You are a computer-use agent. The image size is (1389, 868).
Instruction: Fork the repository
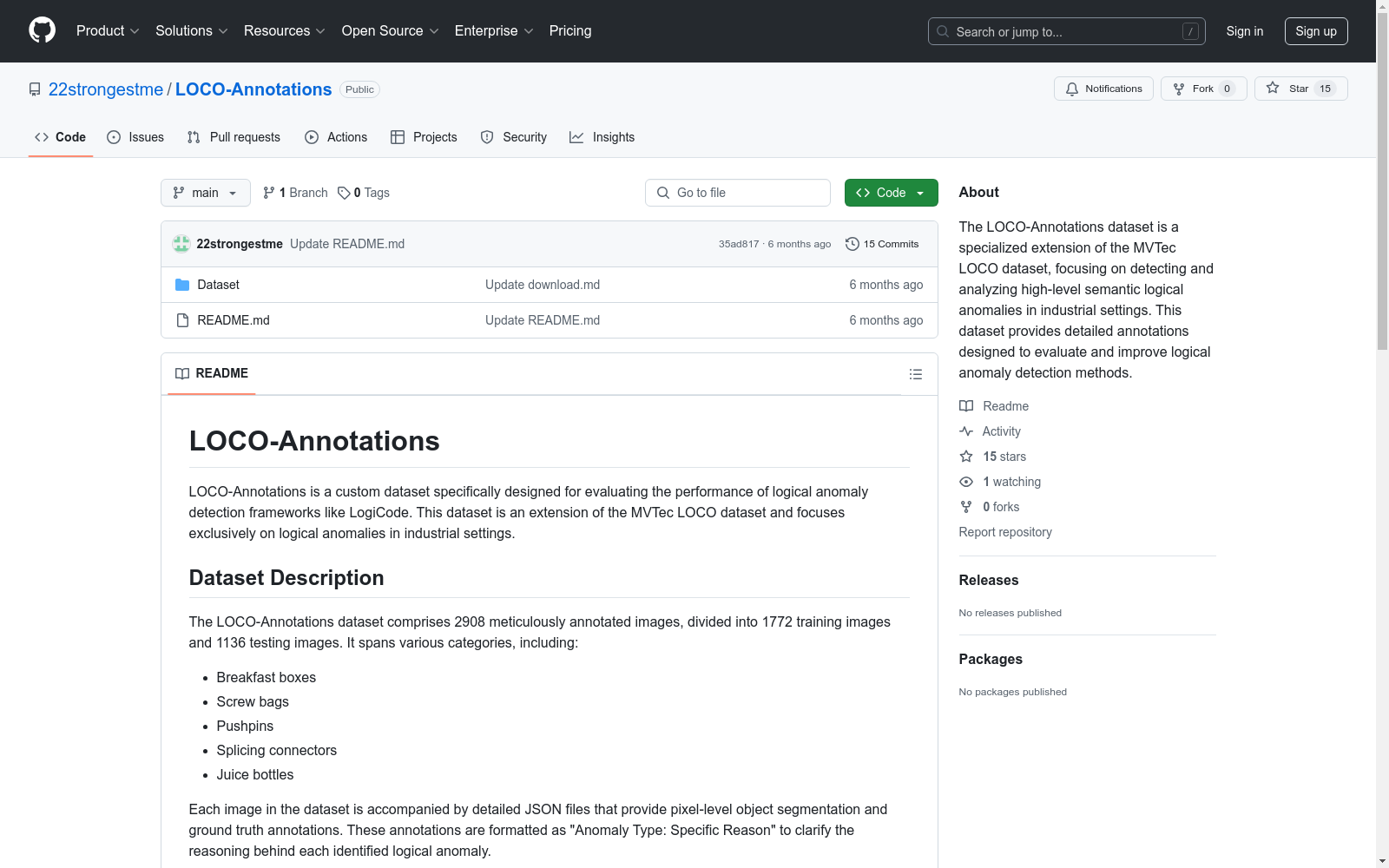pos(1203,89)
